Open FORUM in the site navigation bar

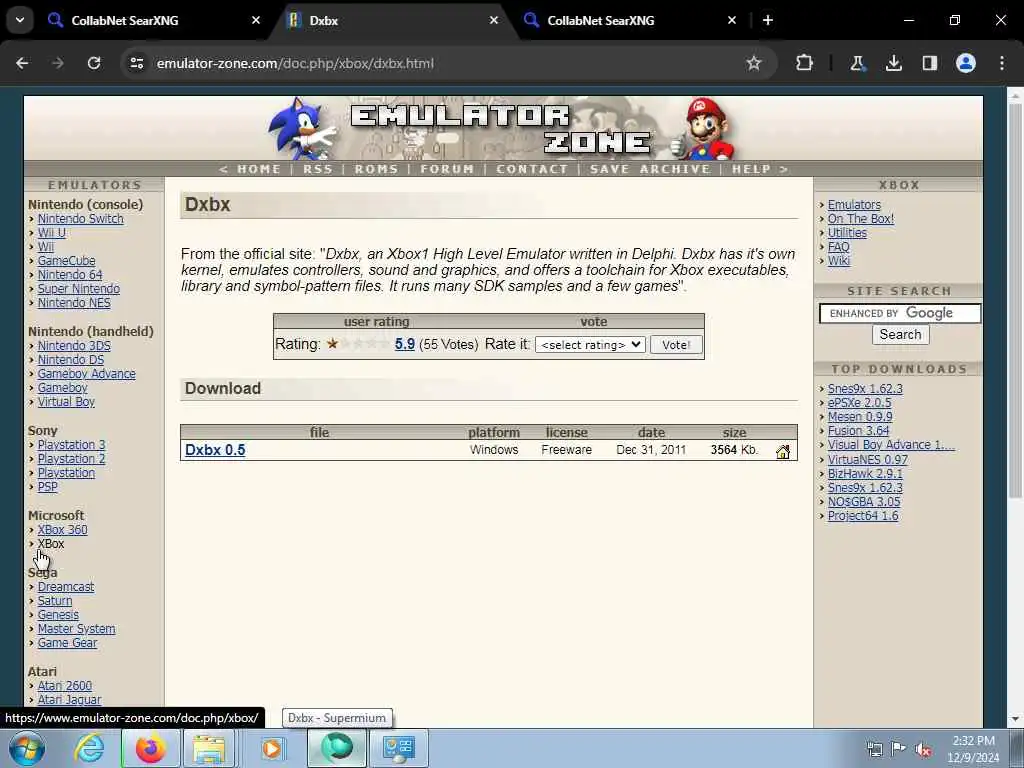pos(447,169)
